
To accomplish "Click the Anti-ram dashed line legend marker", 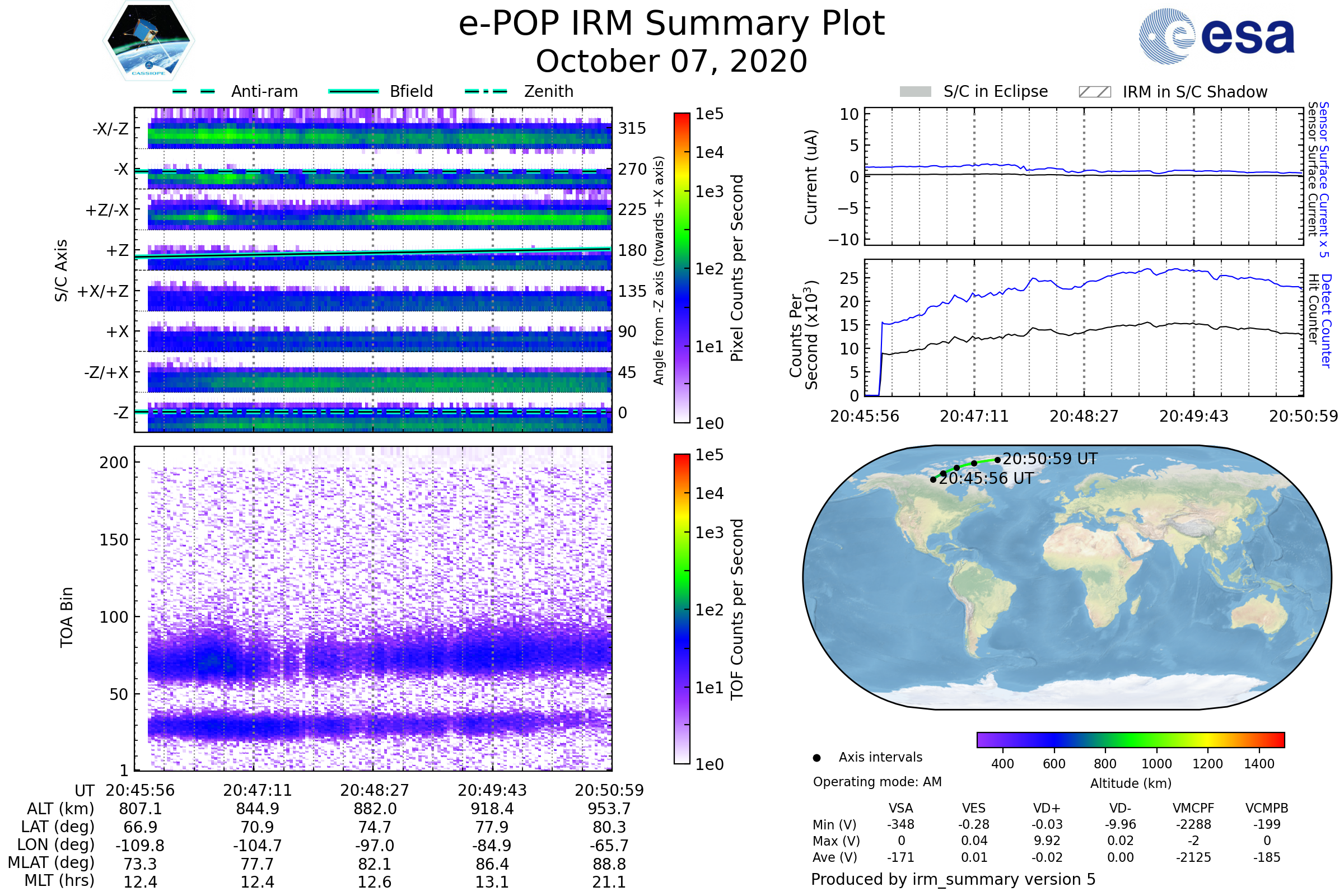I will pos(194,91).
